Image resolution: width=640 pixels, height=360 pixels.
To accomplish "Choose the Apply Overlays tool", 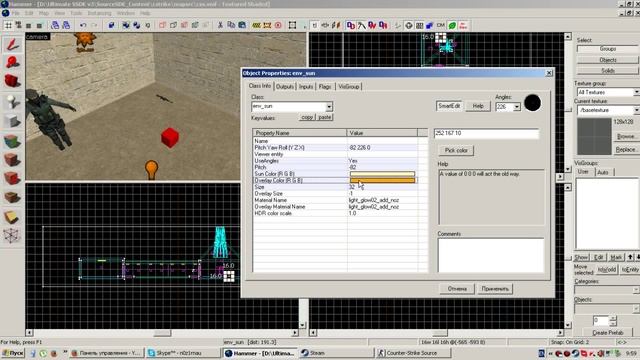I will coord(12,197).
